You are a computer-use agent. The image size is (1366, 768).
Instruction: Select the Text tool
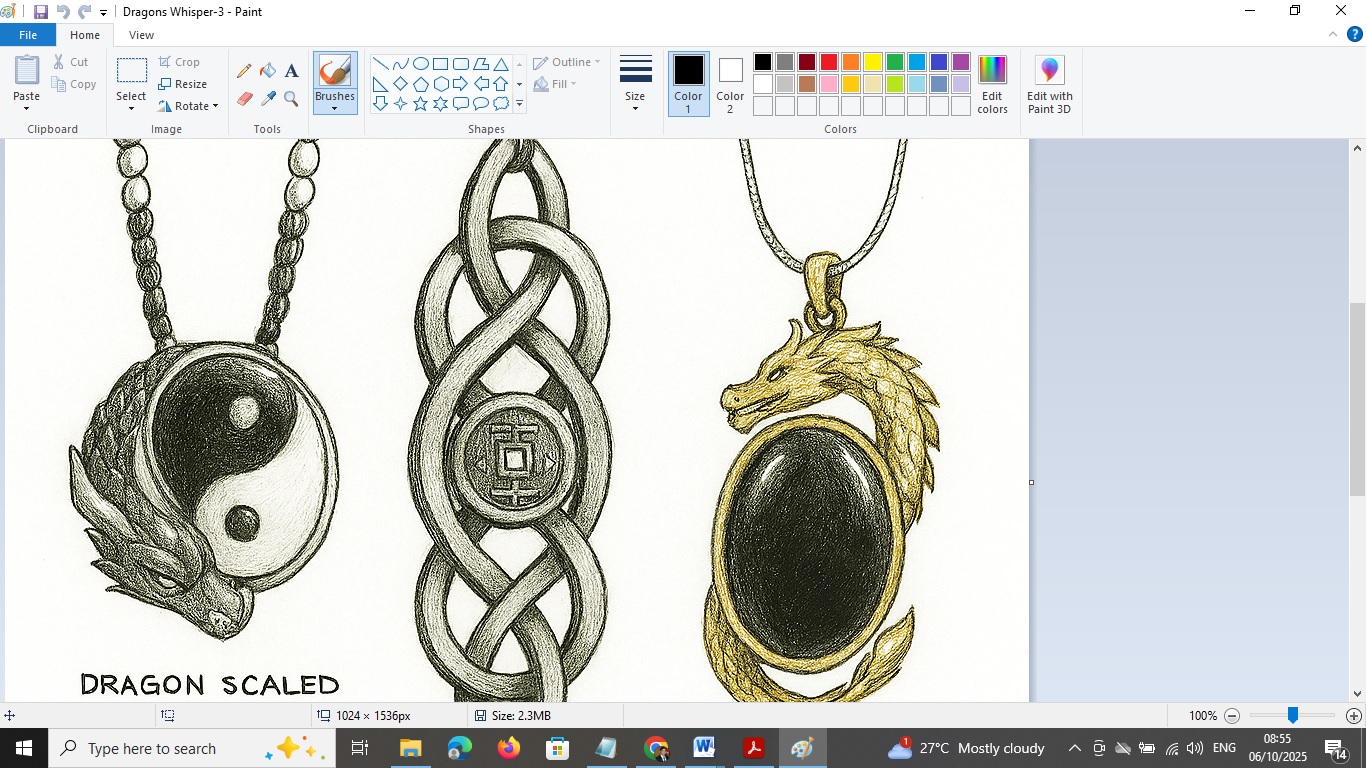tap(292, 71)
